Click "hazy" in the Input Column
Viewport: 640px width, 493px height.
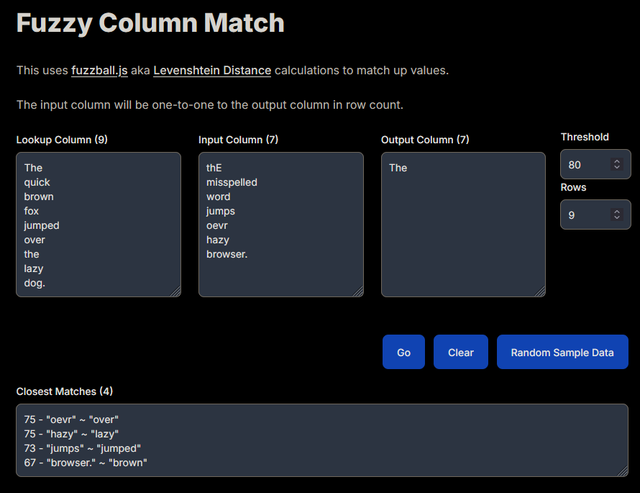pos(218,240)
